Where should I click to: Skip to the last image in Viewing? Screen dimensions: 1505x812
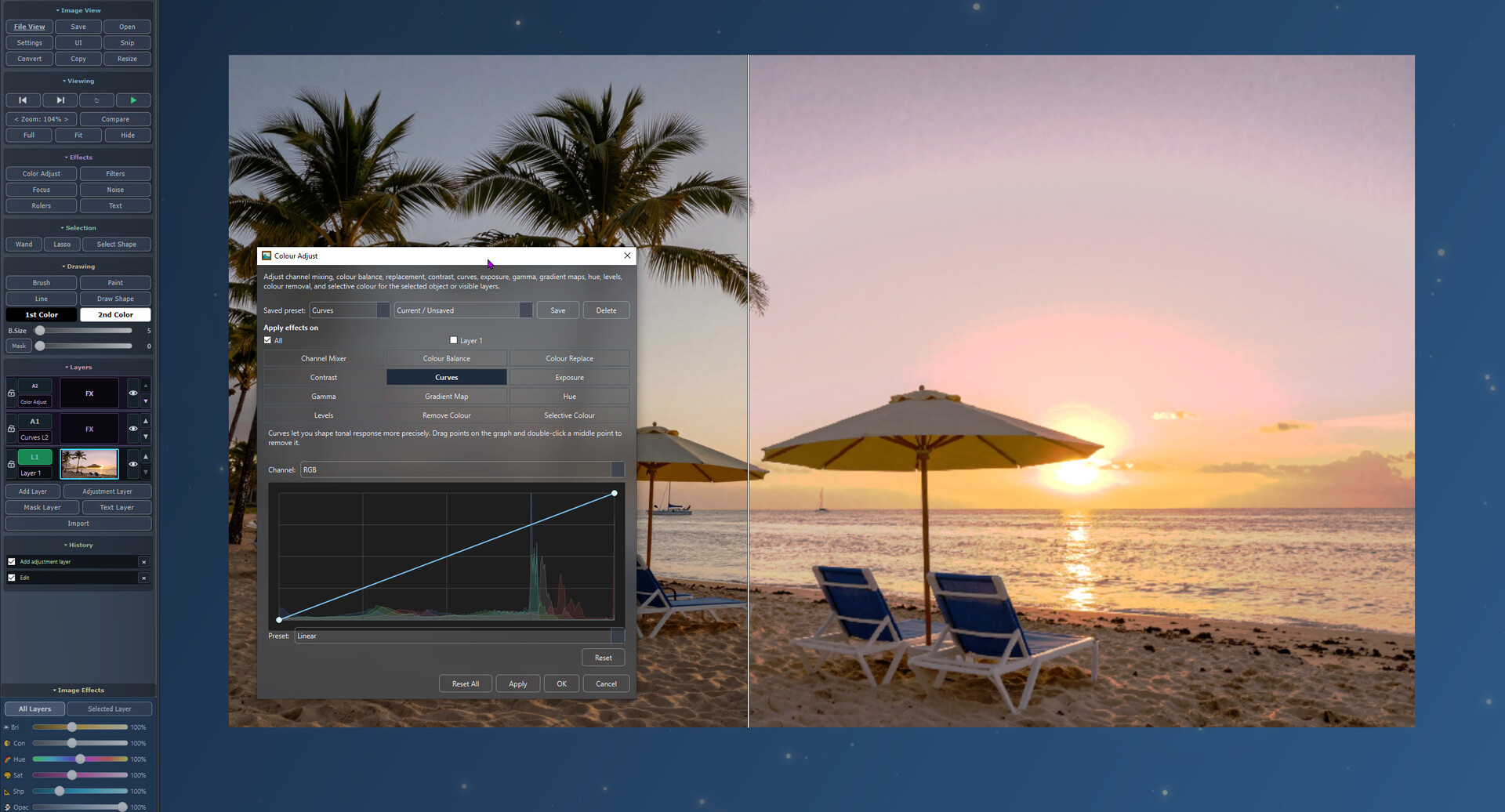click(x=60, y=100)
